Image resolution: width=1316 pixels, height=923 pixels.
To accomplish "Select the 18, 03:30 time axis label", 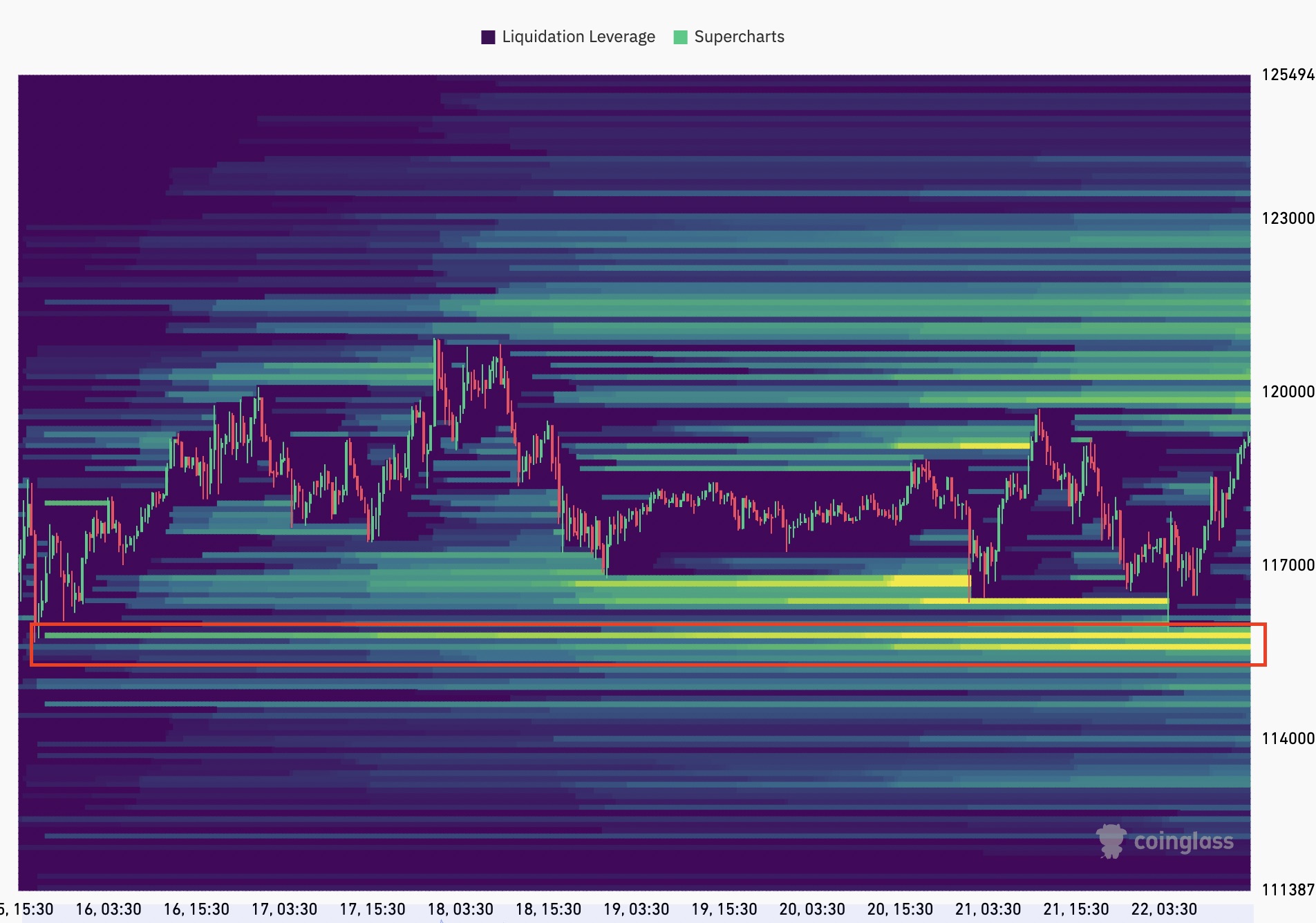I will (x=460, y=909).
